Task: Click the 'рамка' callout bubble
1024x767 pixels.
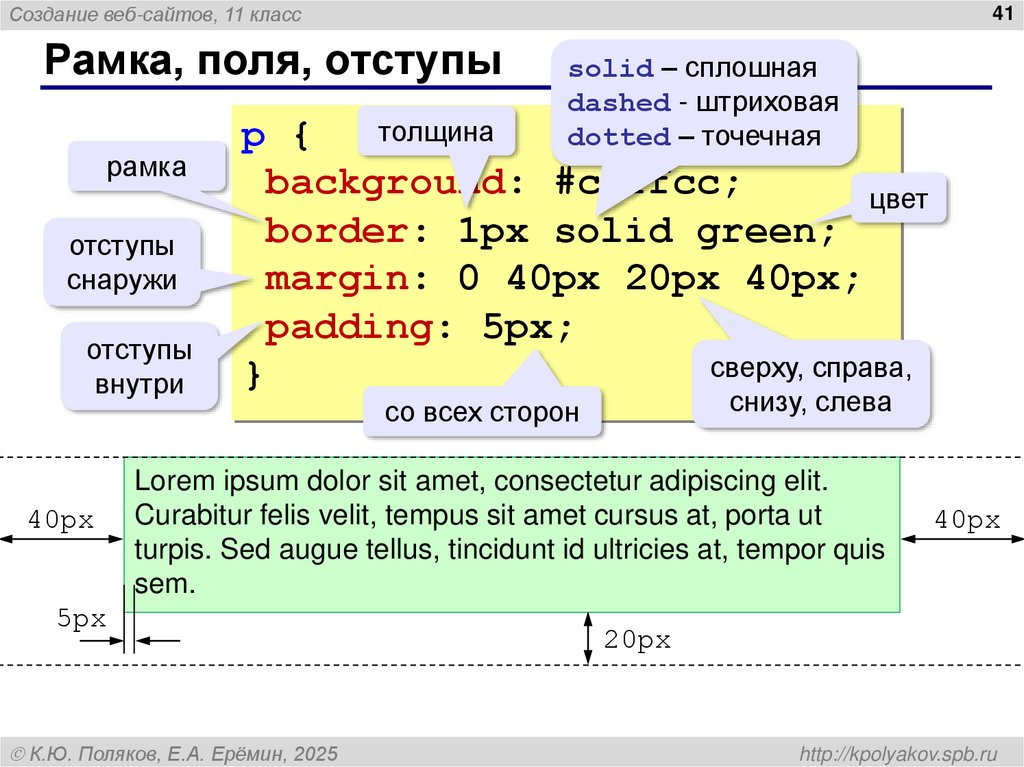Action: (147, 167)
